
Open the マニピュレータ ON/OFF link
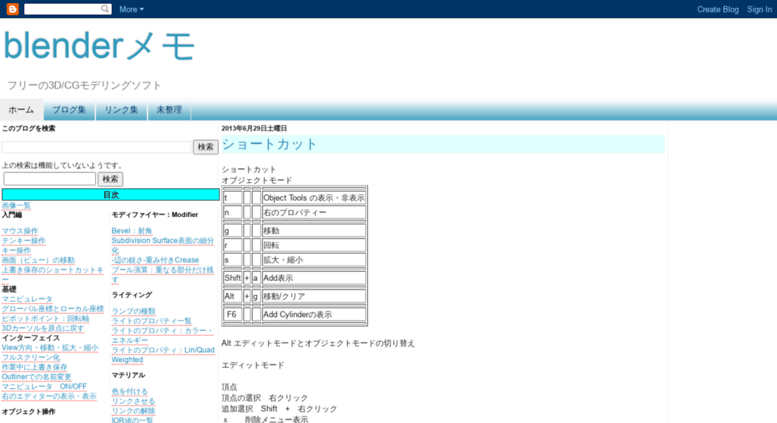(44, 386)
